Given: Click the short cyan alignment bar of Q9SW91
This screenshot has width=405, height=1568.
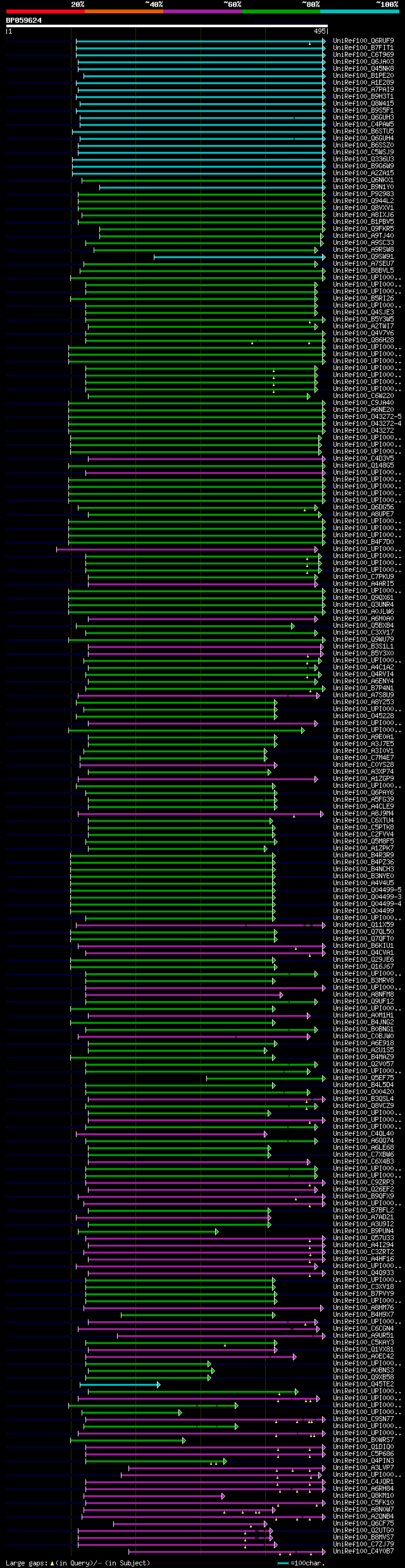Looking at the screenshot, I should (239, 257).
